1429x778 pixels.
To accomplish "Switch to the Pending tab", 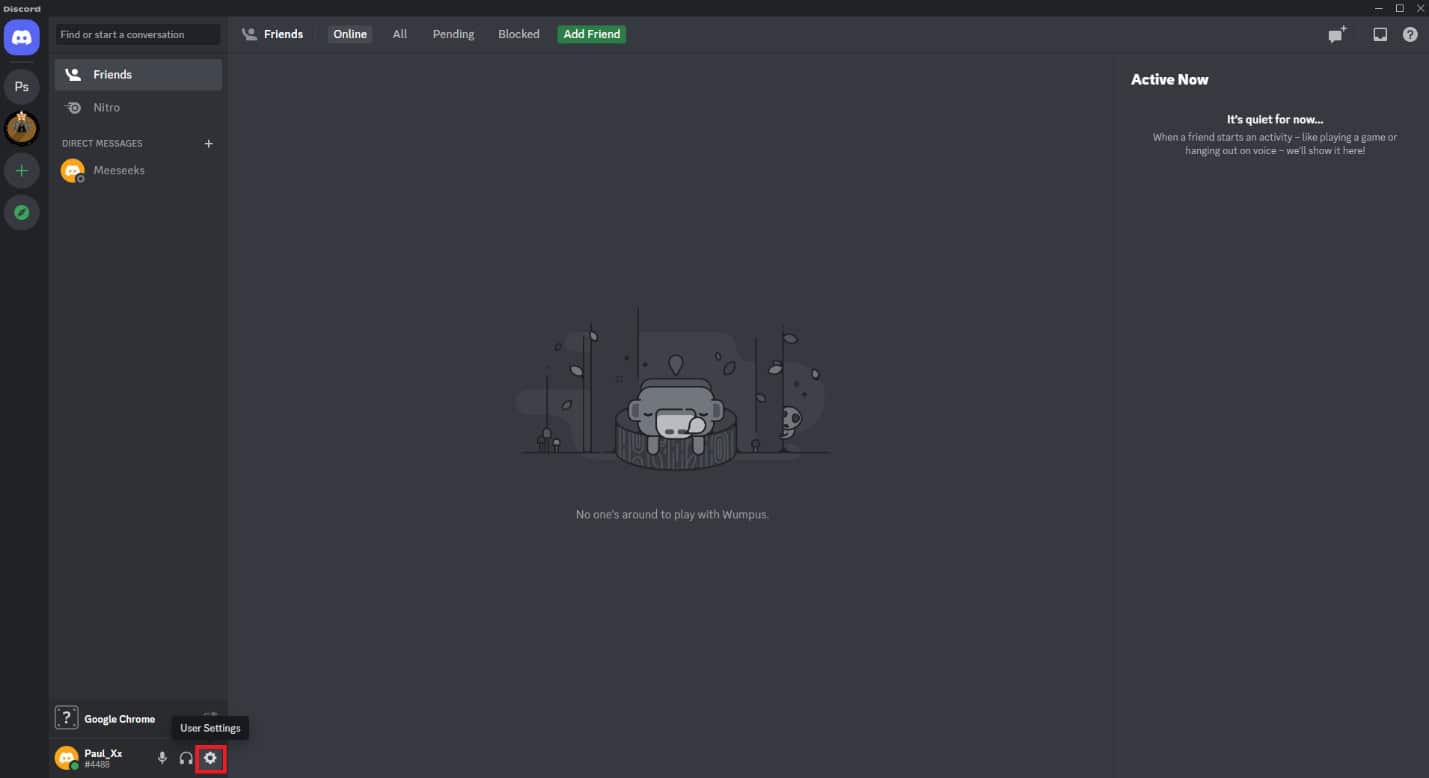I will coord(453,34).
